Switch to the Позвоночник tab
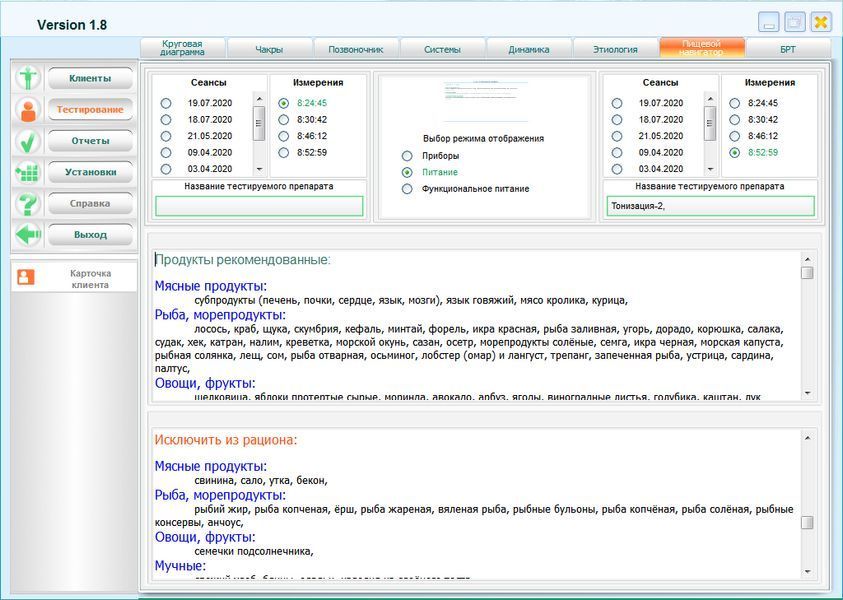Screen dimensions: 843x600 coord(356,49)
